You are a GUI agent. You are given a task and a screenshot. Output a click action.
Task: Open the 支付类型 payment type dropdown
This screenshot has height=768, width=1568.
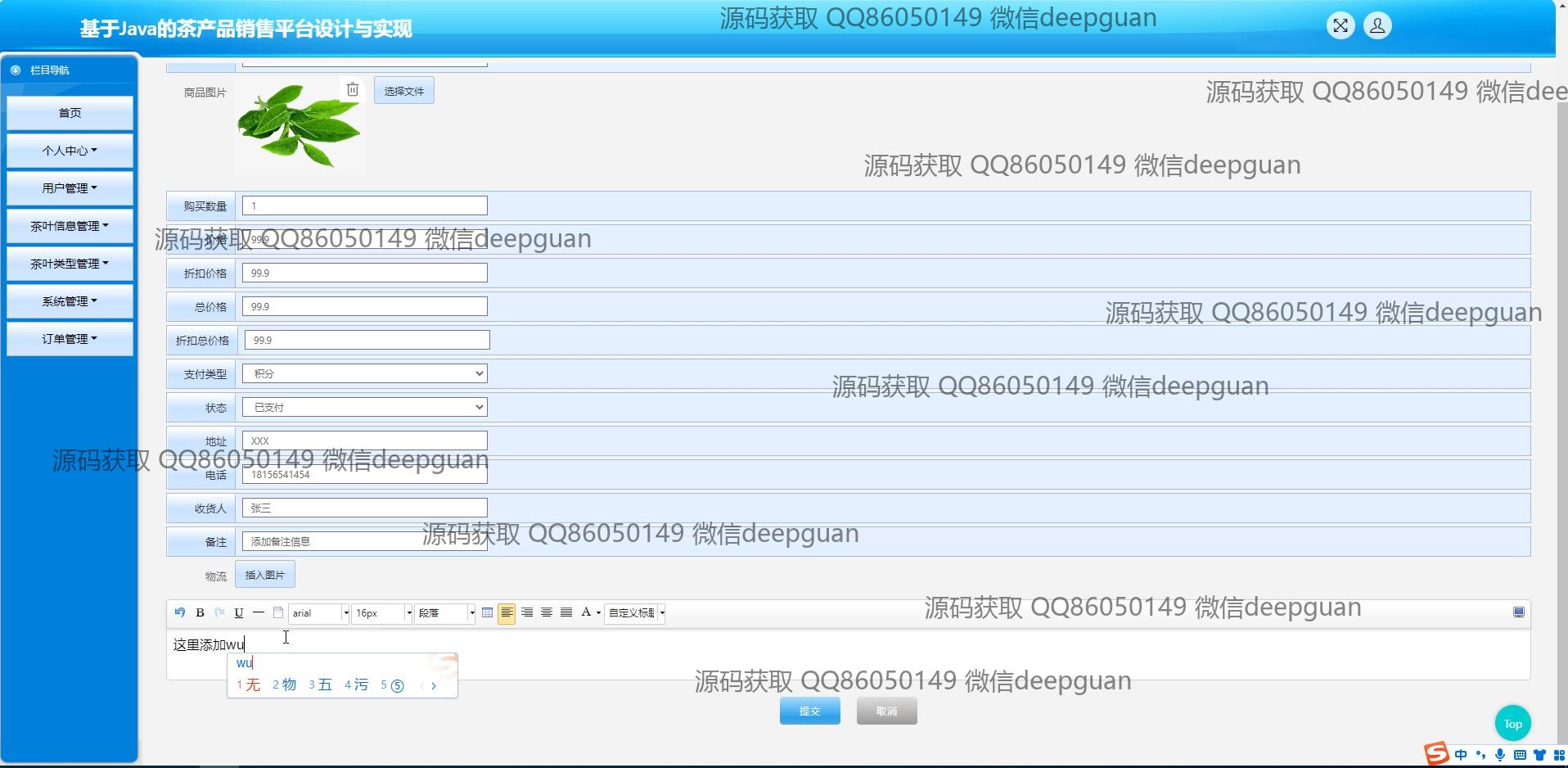click(365, 373)
